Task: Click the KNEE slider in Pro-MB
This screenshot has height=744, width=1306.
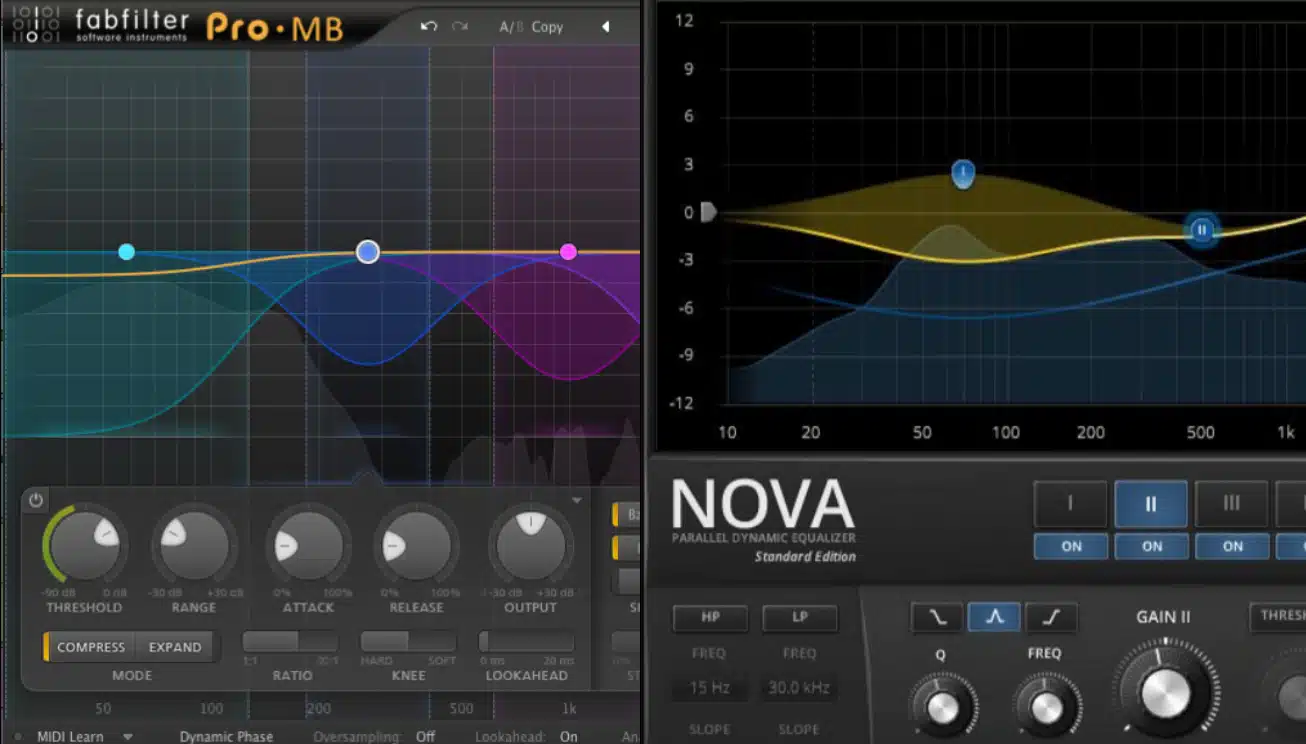Action: (408, 641)
